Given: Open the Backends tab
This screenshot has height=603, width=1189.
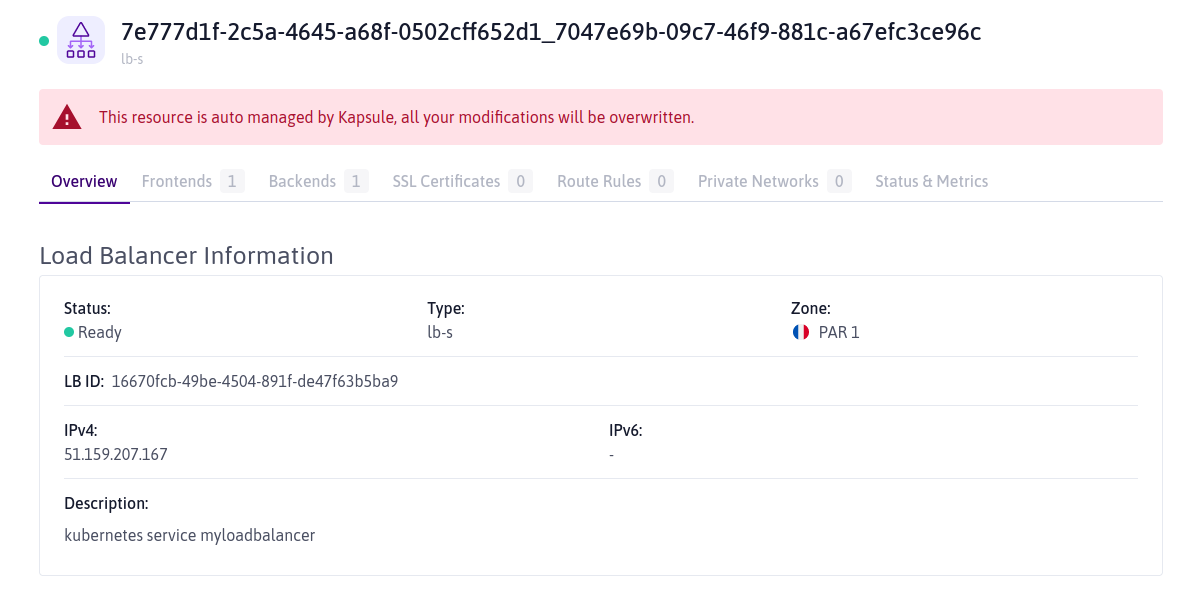Looking at the screenshot, I should coord(302,181).
